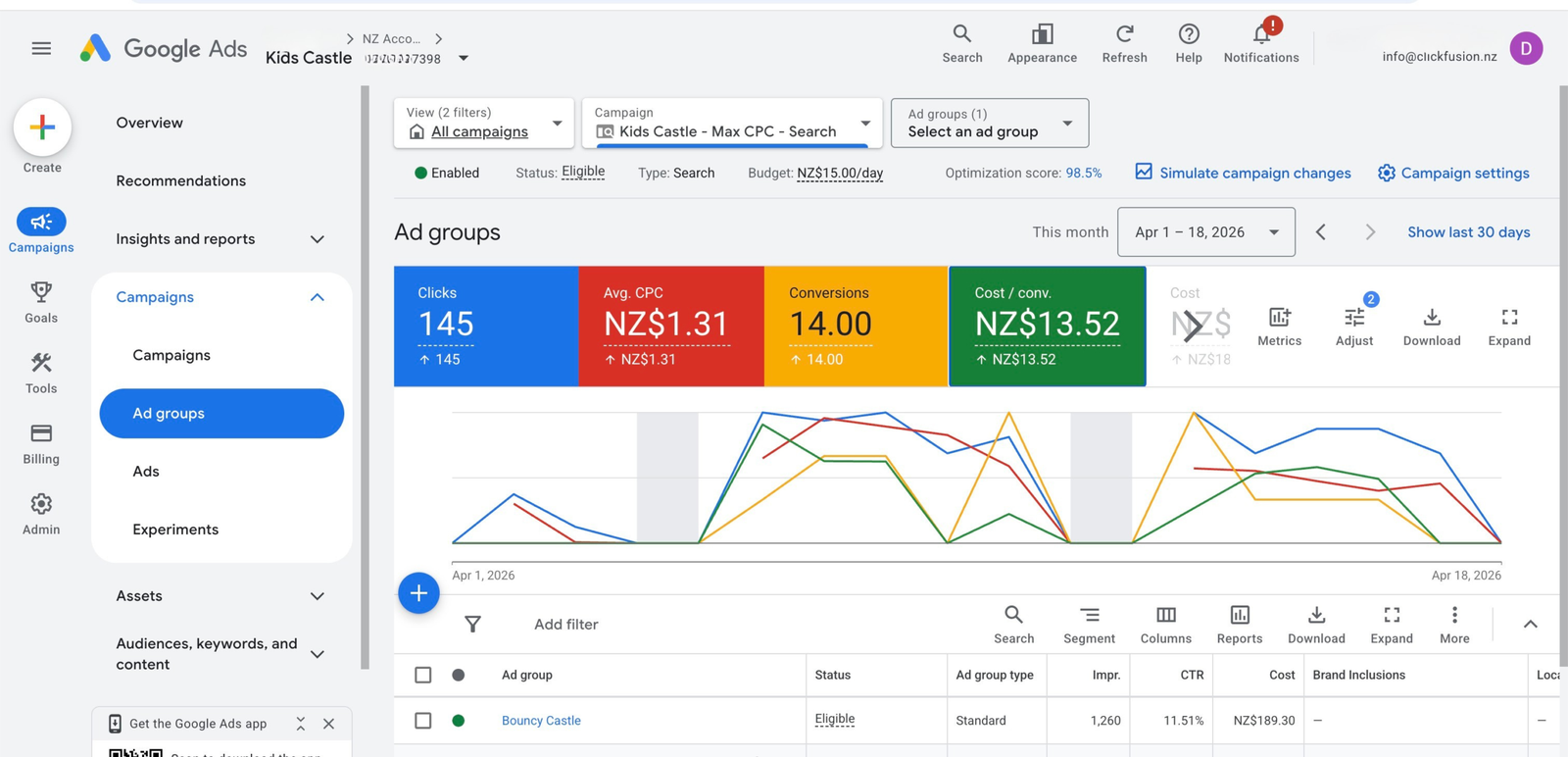
Task: Tick the Bouncy Castle row checkbox
Action: 422,721
